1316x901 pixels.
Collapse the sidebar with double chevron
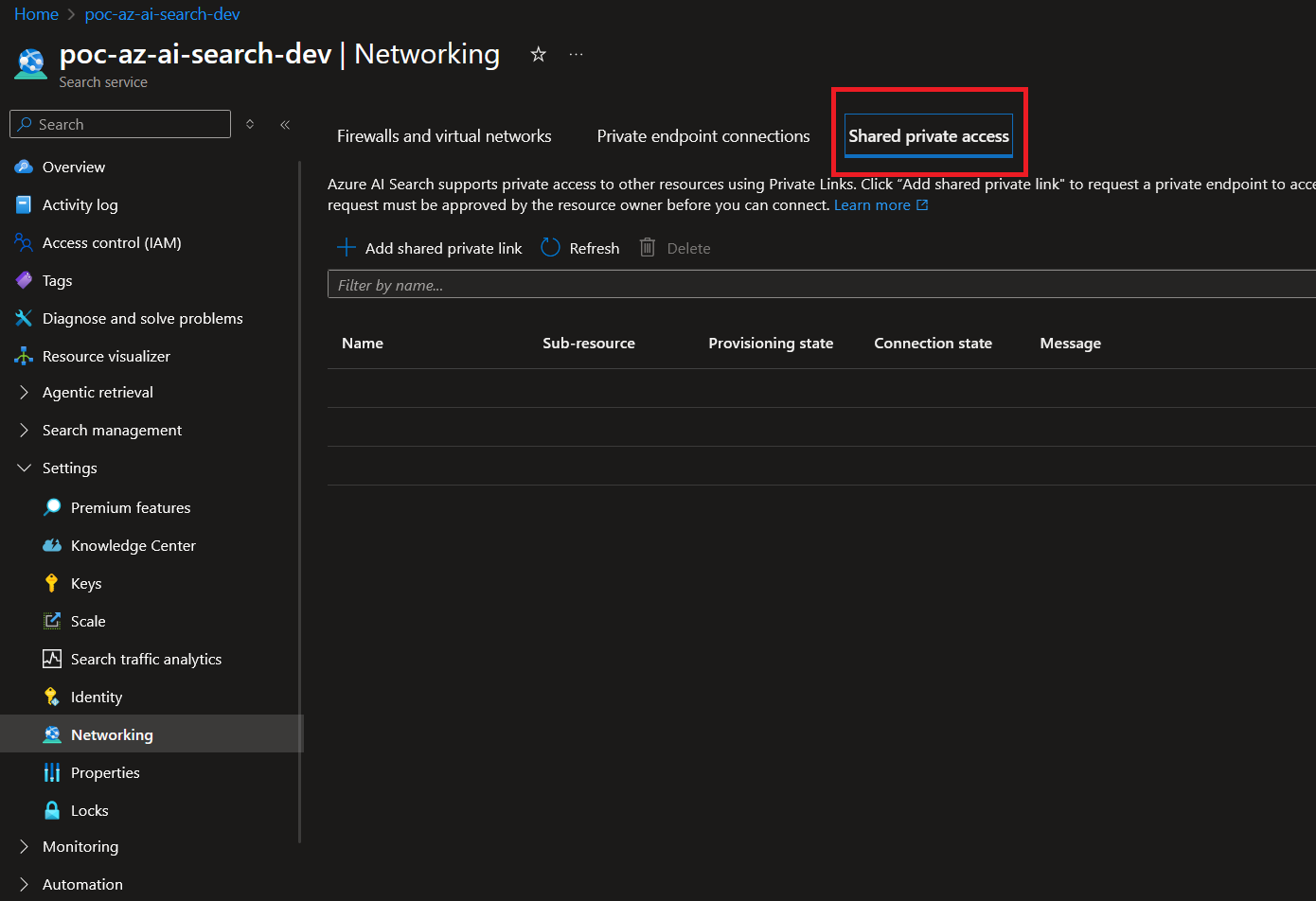(285, 124)
